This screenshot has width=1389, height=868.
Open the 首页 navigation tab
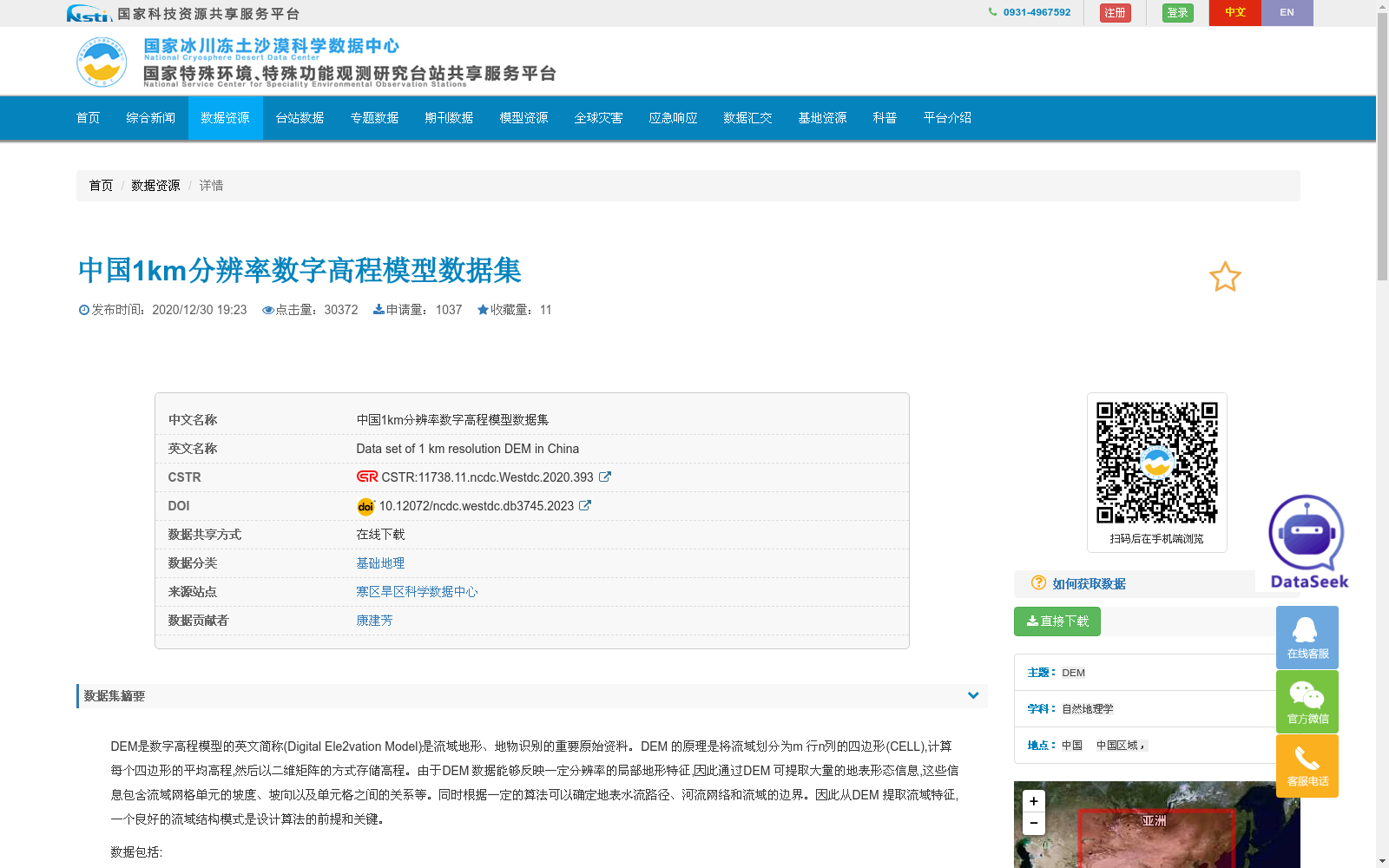(x=89, y=118)
